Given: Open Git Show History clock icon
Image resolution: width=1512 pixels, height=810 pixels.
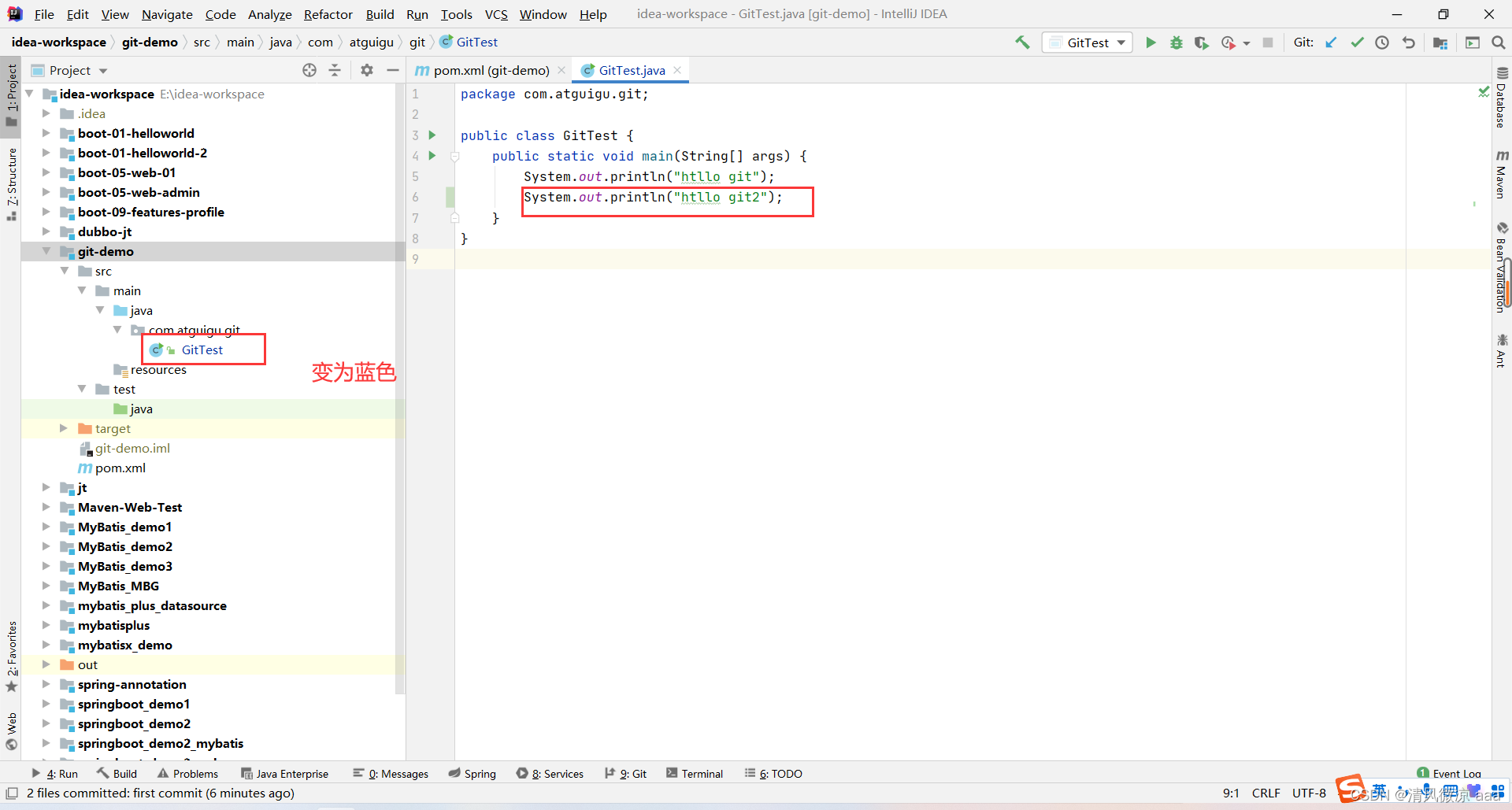Looking at the screenshot, I should 1382,43.
